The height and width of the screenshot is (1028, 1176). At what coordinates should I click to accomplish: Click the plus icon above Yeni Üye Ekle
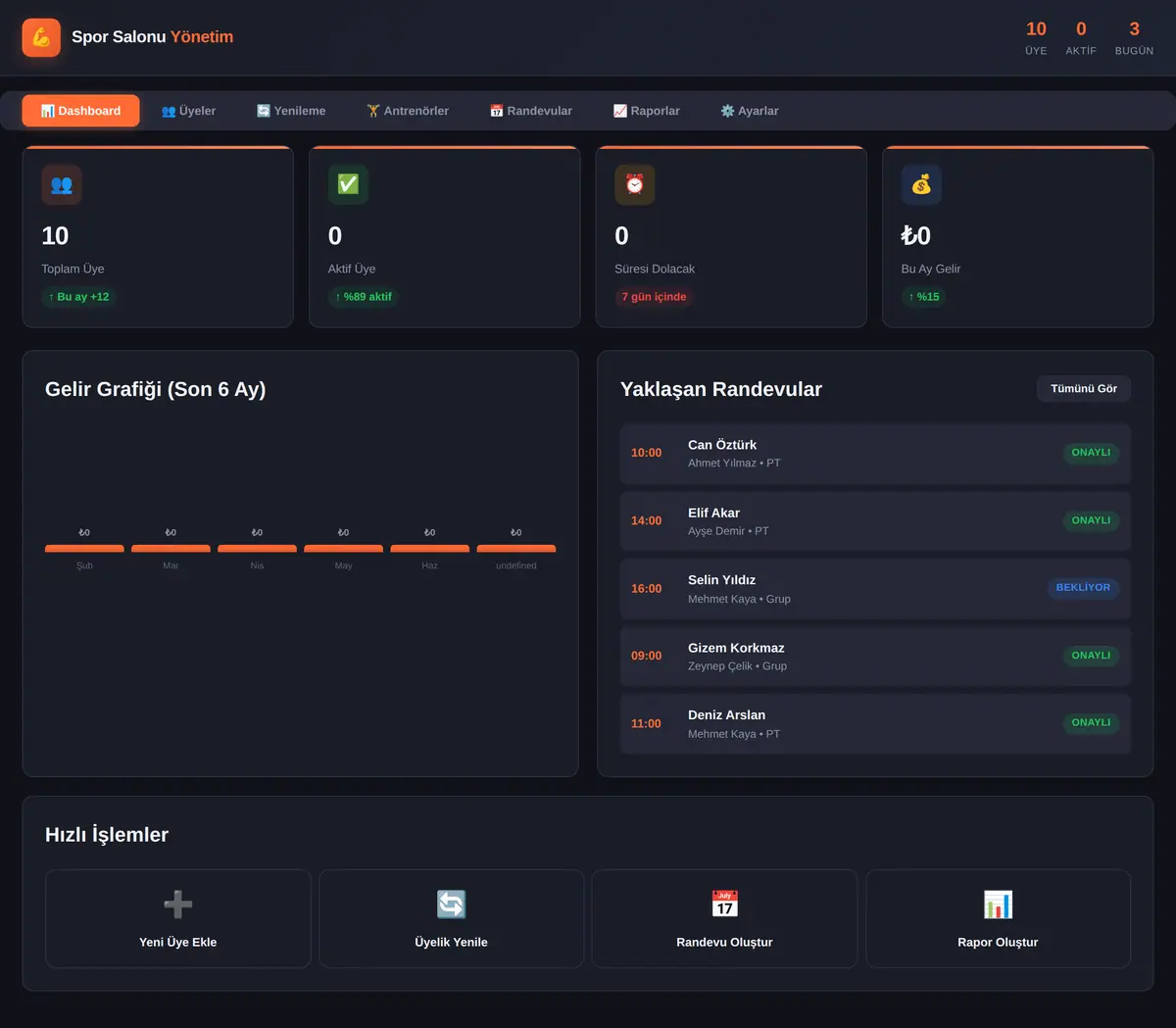pyautogui.click(x=178, y=904)
